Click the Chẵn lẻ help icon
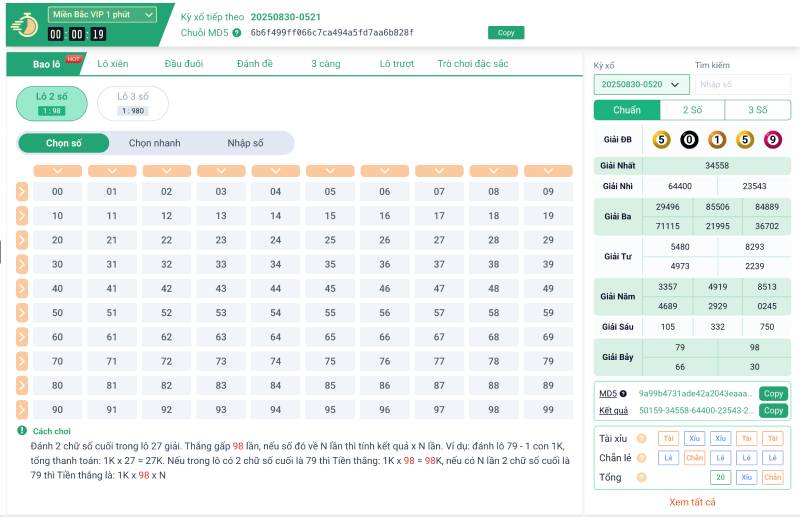Screen dimensions: 800x517 [x=640, y=458]
